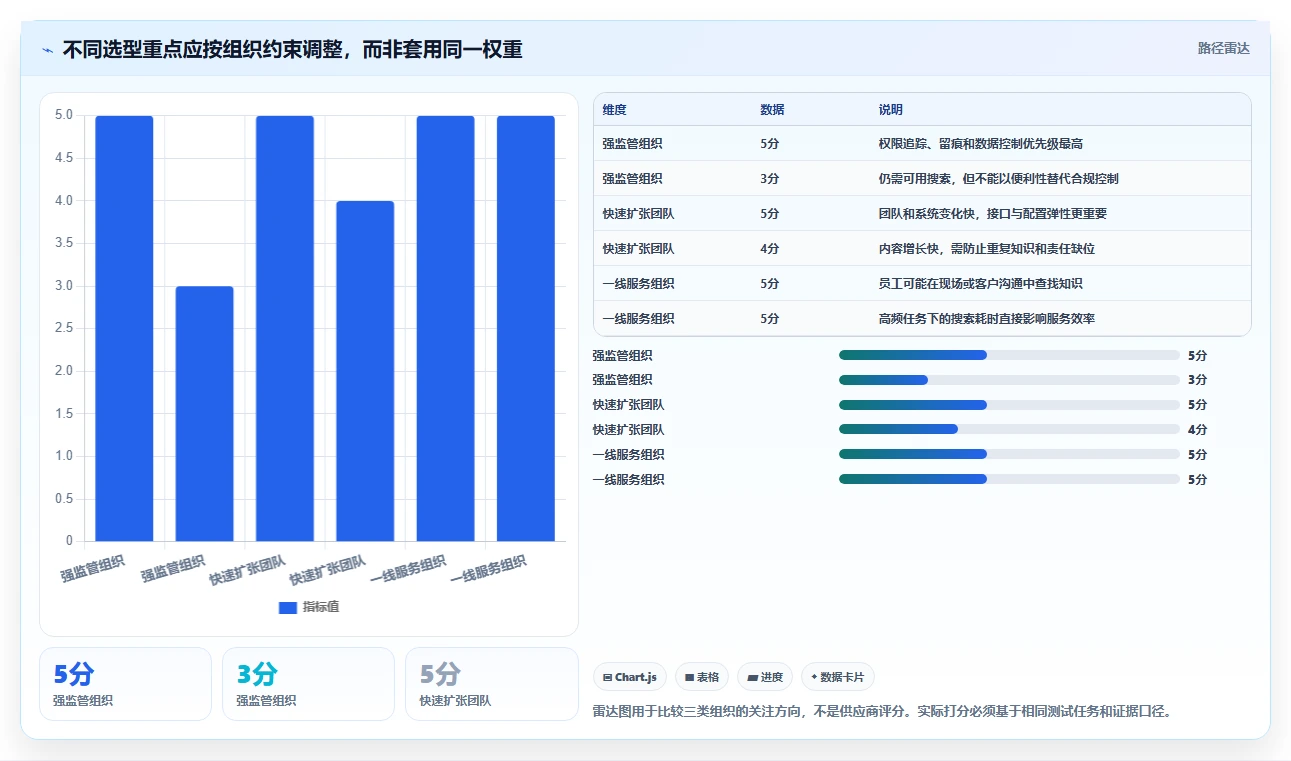The height and width of the screenshot is (761, 1291).
Task: Click the 表格 tag's table icon
Action: [x=689, y=678]
